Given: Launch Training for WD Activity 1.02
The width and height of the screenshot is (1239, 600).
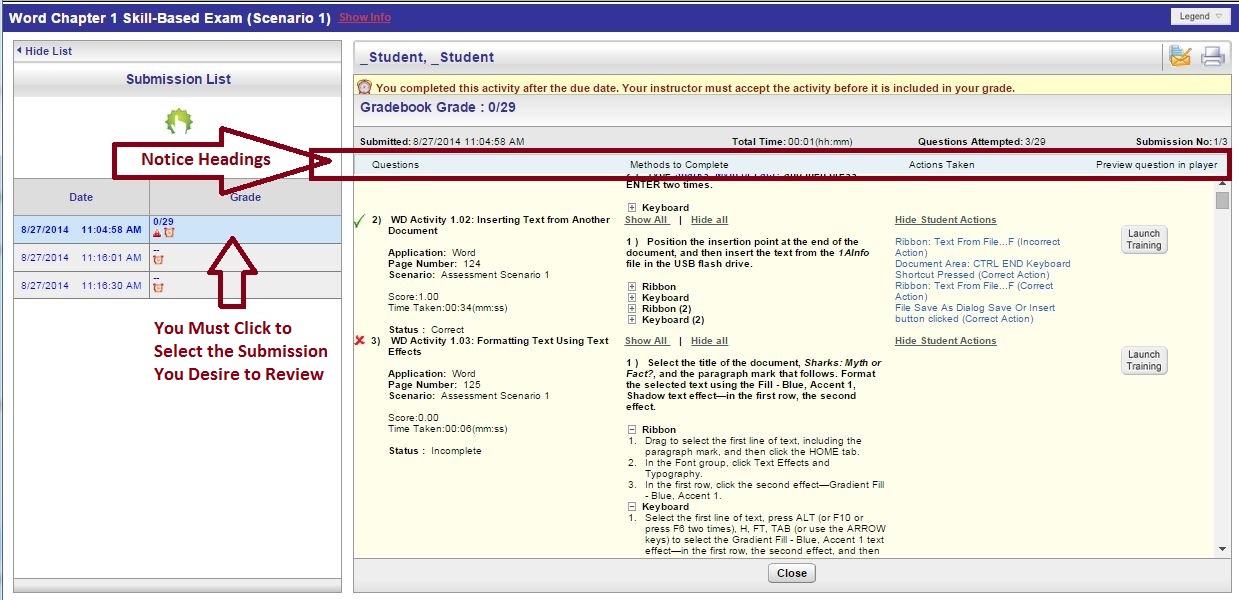Looking at the screenshot, I should 1143,239.
